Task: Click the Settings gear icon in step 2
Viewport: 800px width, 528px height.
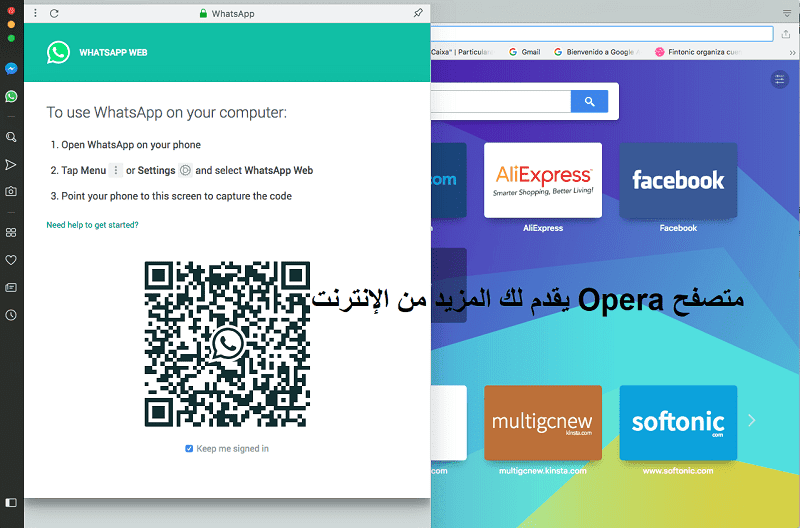Action: pos(185,170)
